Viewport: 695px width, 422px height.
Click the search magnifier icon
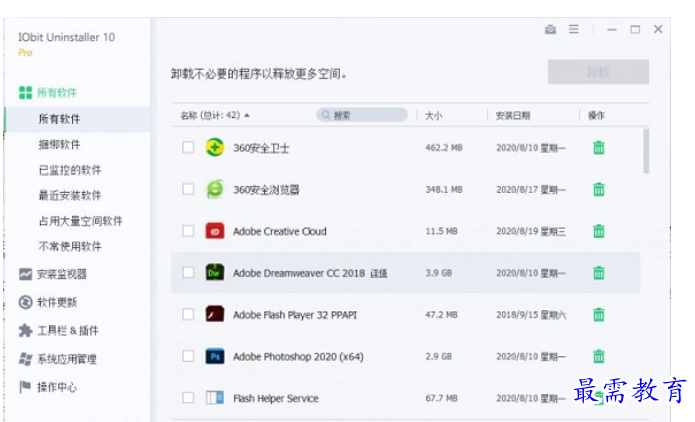tap(326, 115)
